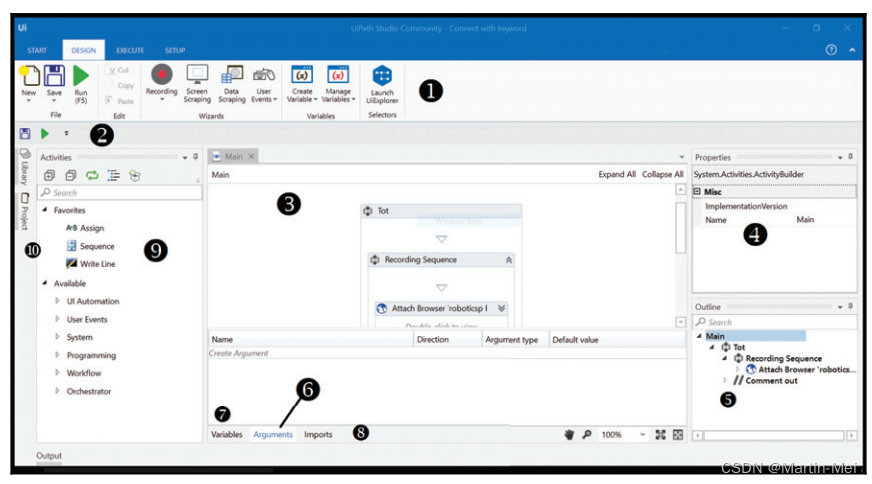Click Collapse All in the designer
Viewport: 872px width, 484px height.
(x=662, y=174)
